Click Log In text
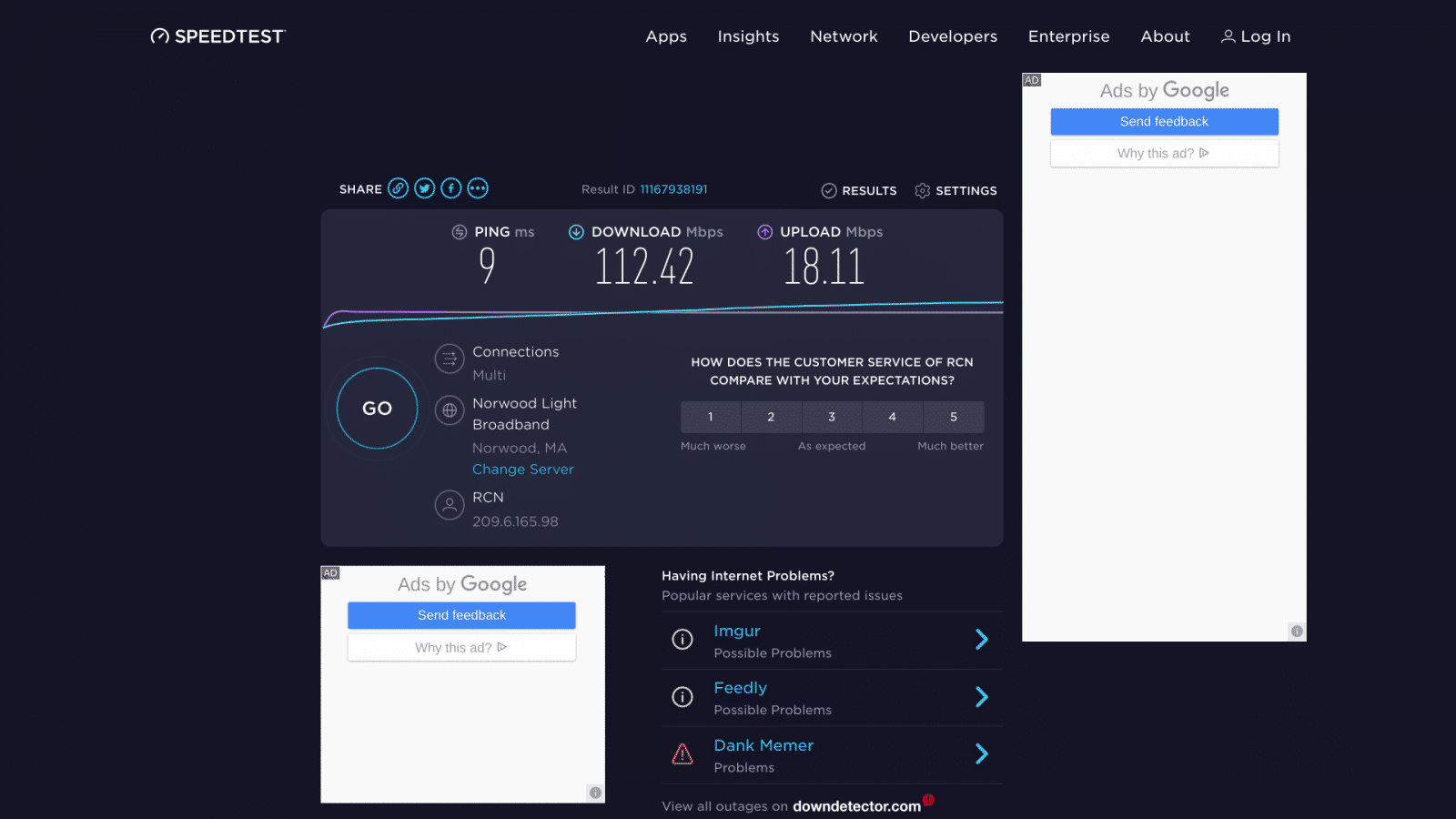 pyautogui.click(x=1266, y=36)
